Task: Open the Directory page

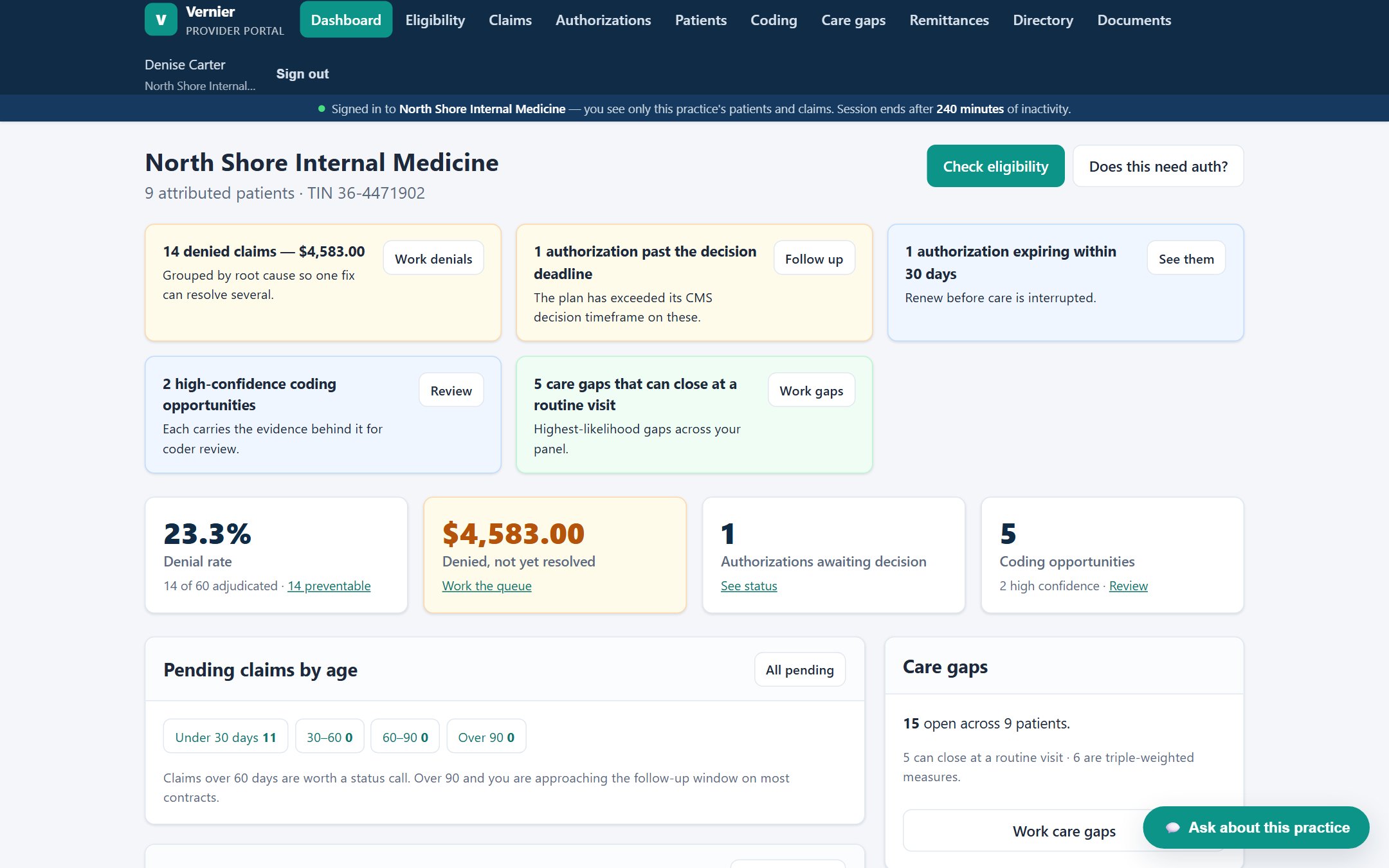Action: click(x=1043, y=20)
